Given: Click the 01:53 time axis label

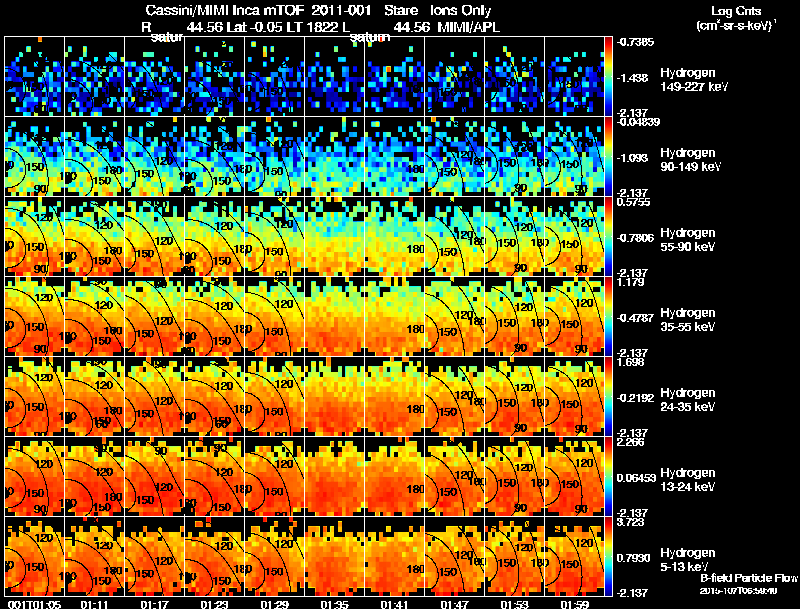Looking at the screenshot, I should point(514,604).
